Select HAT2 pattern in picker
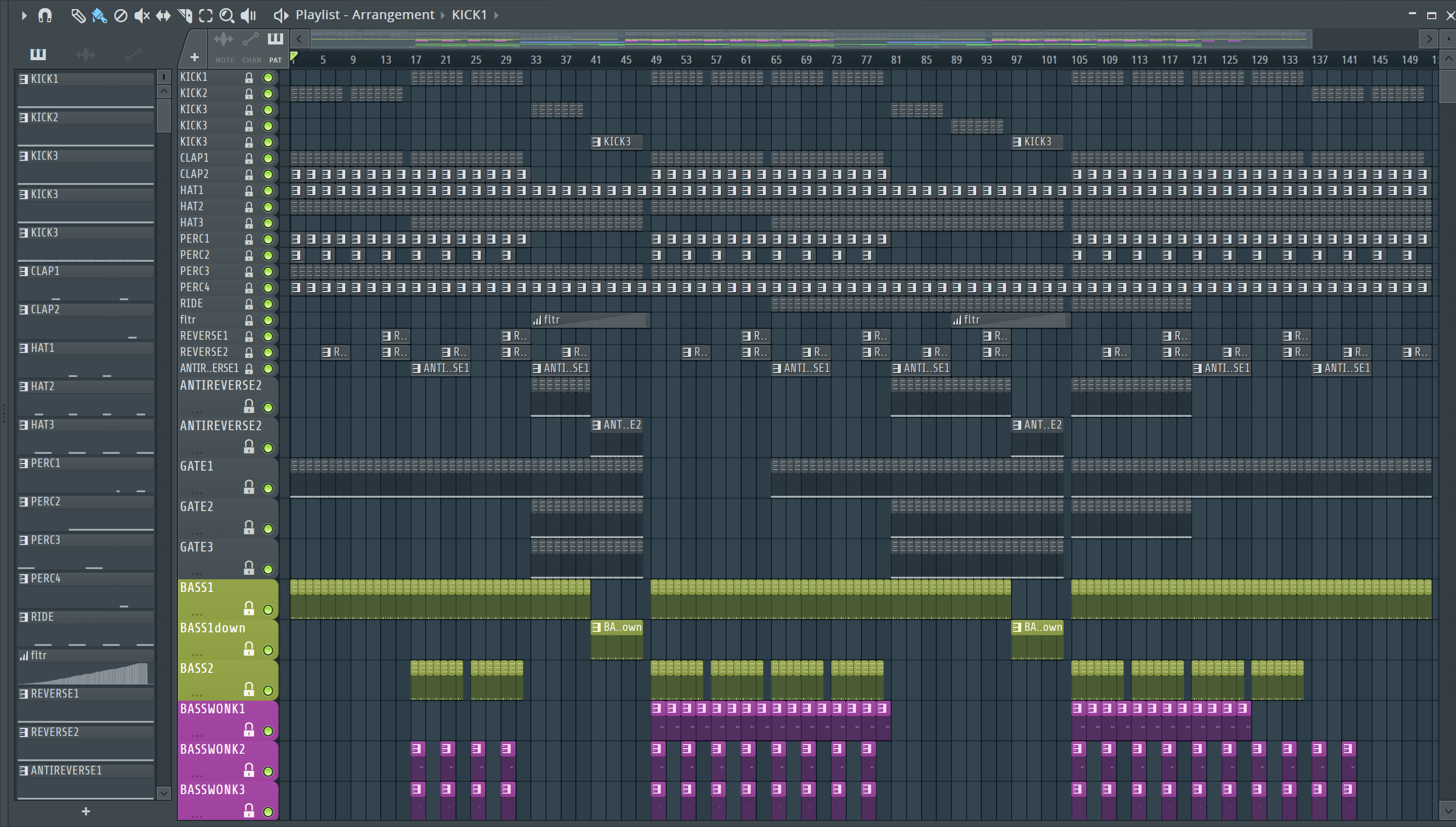The height and width of the screenshot is (827, 1456). 86,398
